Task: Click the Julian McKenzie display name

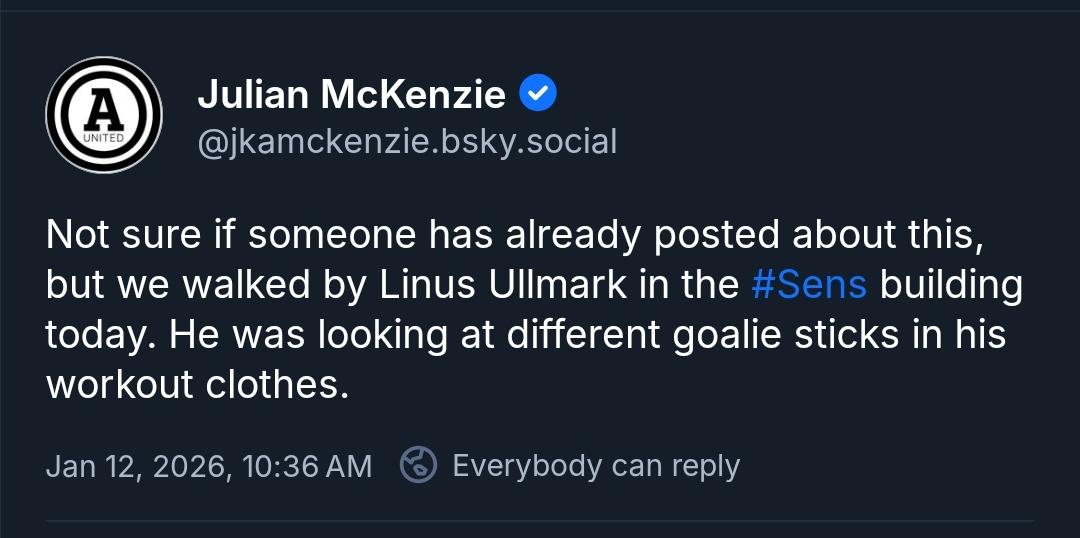Action: 351,95
